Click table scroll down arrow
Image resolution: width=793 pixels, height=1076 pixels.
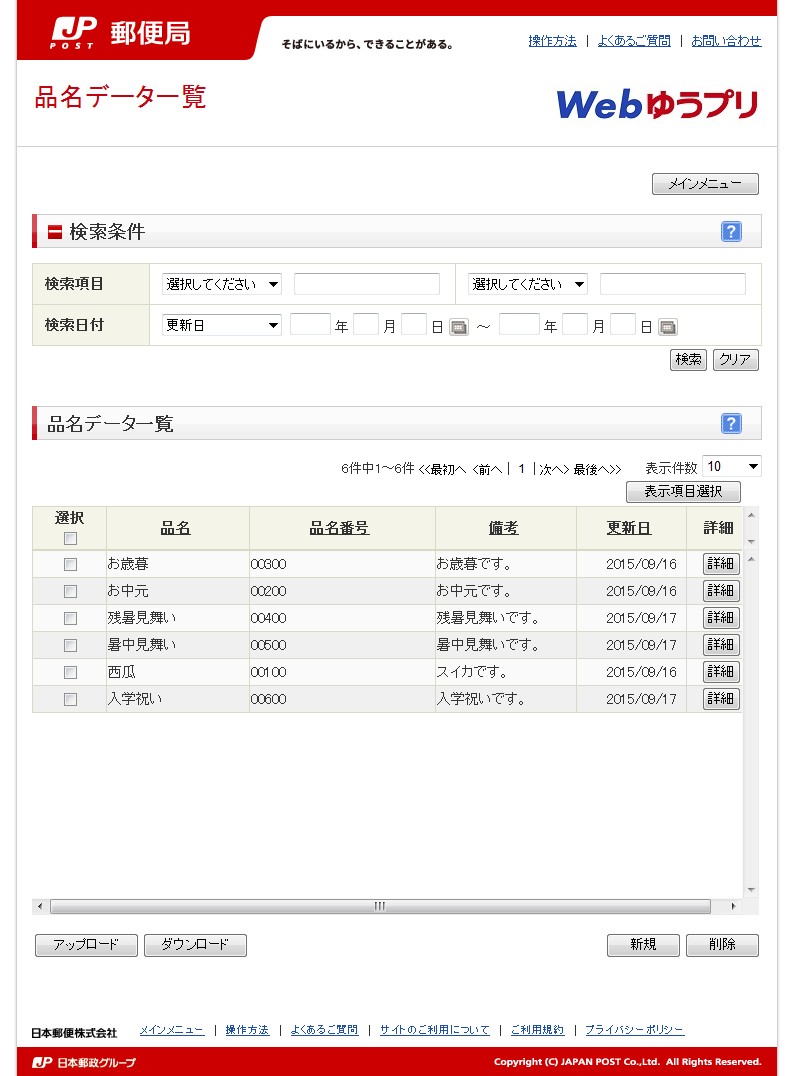pyautogui.click(x=751, y=890)
